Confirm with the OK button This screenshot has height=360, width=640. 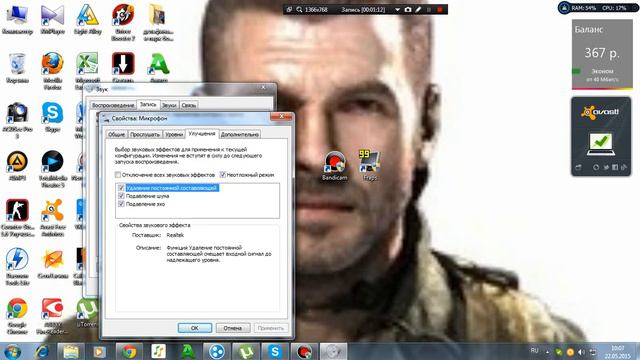point(195,328)
